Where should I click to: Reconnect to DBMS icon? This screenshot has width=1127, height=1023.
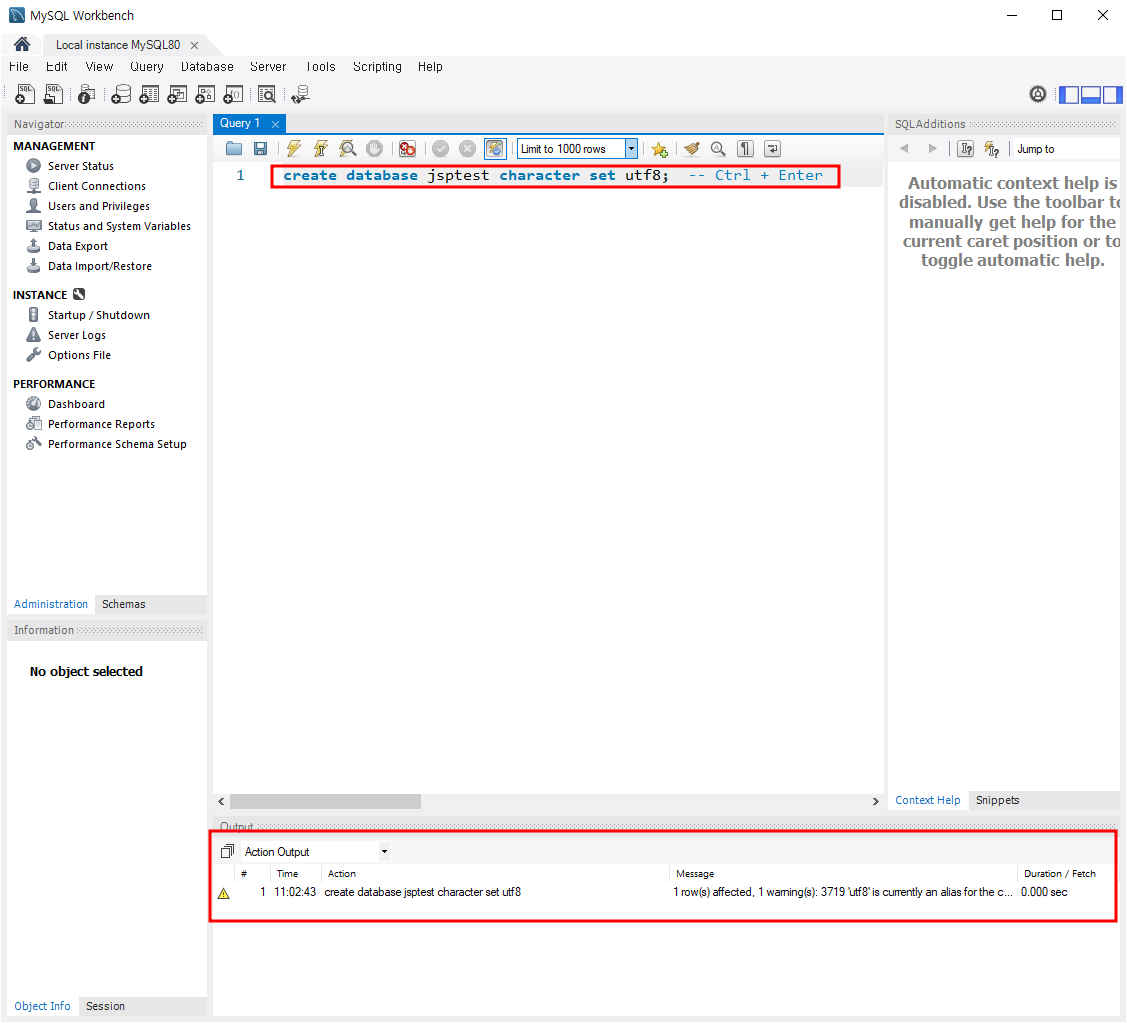click(x=300, y=94)
